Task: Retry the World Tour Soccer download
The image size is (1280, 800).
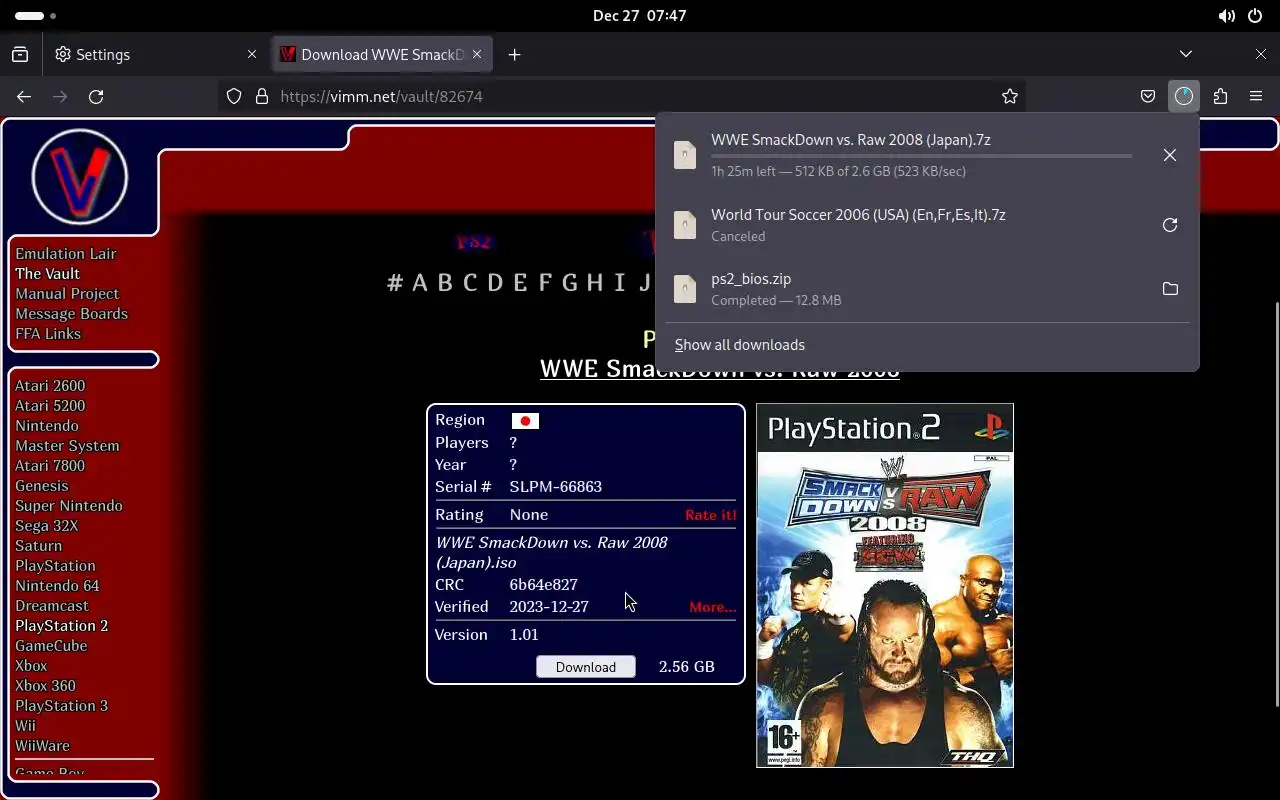Action: coord(1169,225)
